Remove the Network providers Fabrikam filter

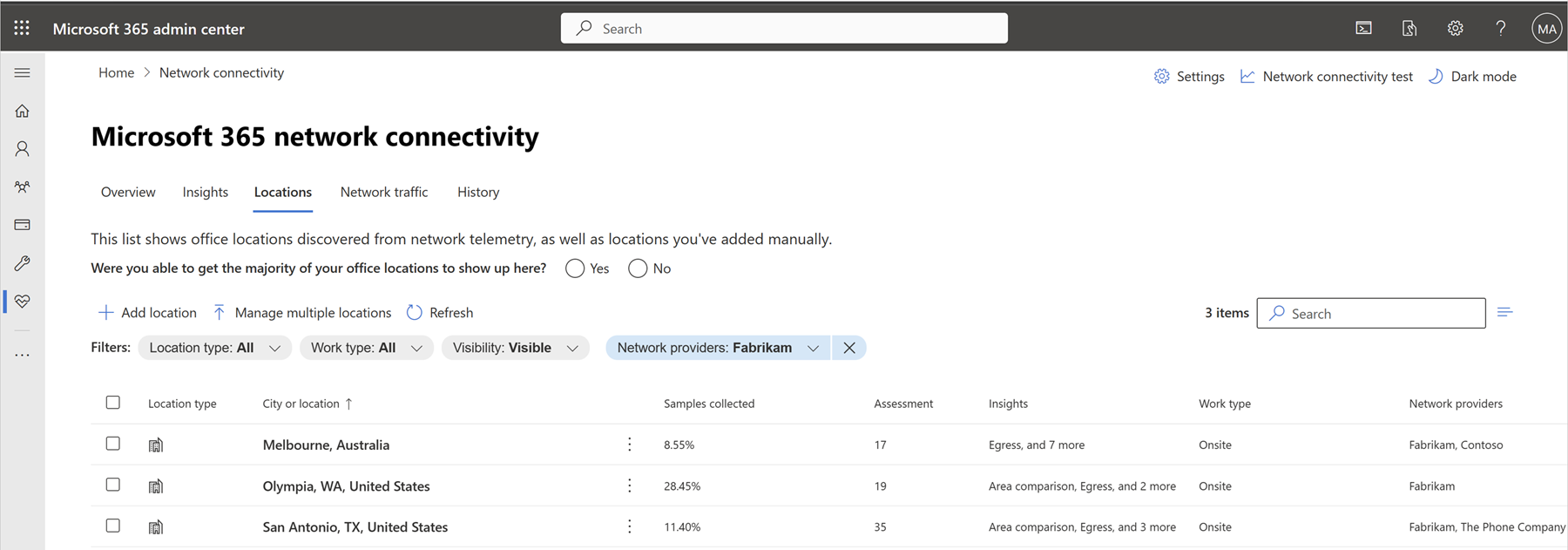849,348
